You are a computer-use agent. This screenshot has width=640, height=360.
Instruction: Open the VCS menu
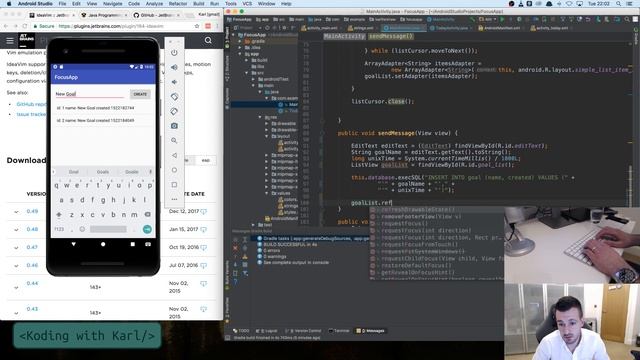click(247, 4)
